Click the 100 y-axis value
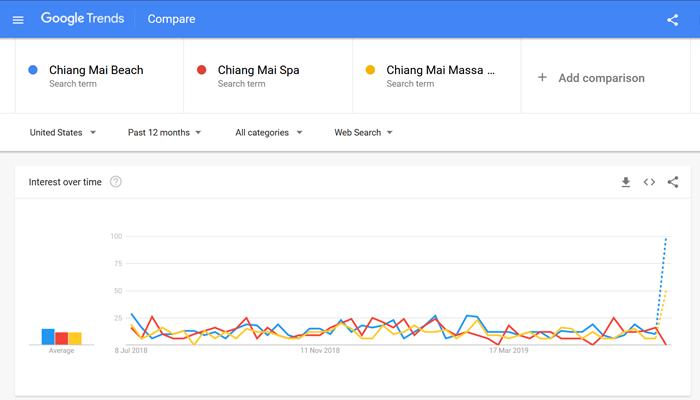Screen dimensions: 700x400 click(x=116, y=236)
